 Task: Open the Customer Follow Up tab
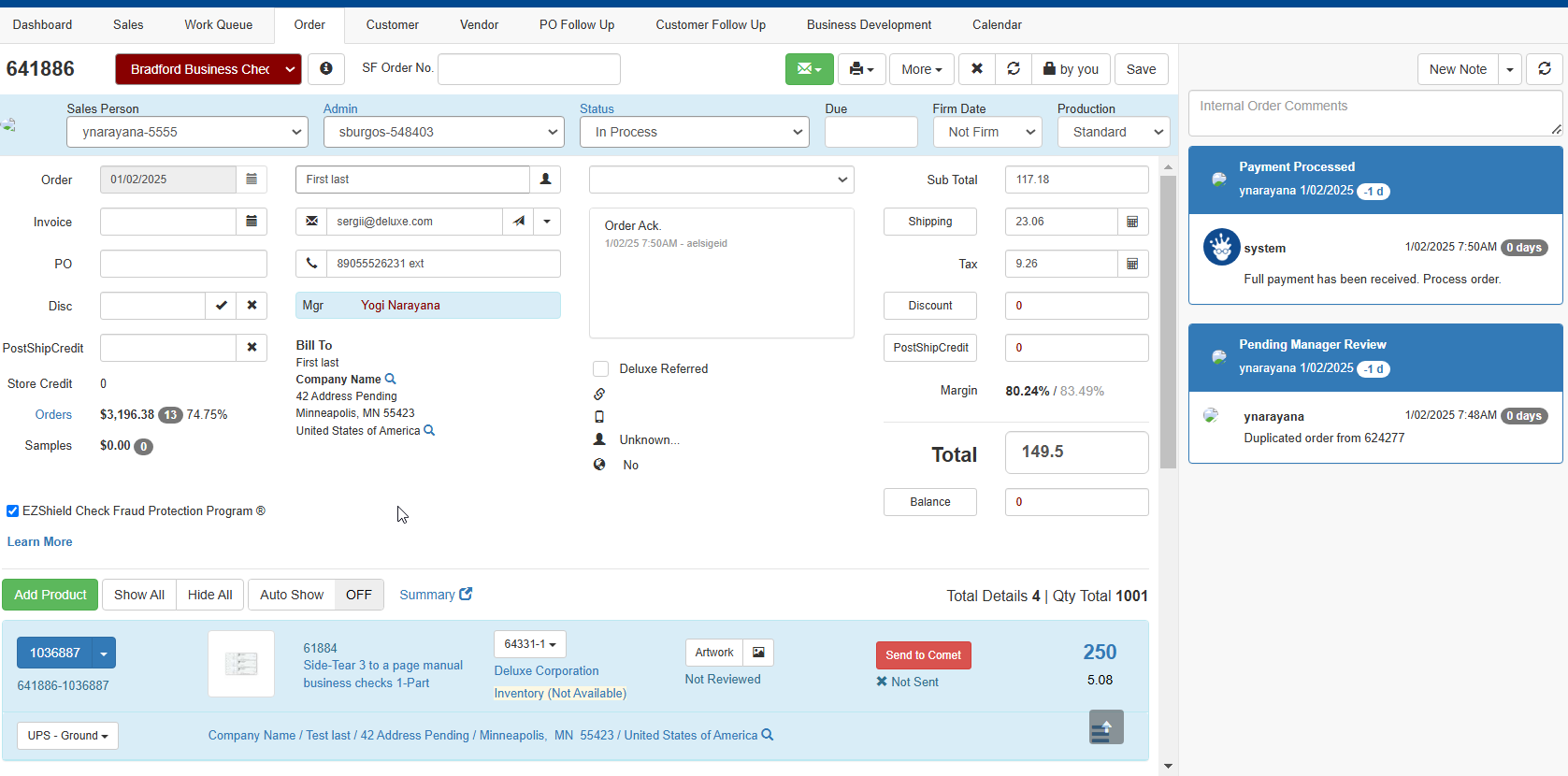pyautogui.click(x=710, y=25)
